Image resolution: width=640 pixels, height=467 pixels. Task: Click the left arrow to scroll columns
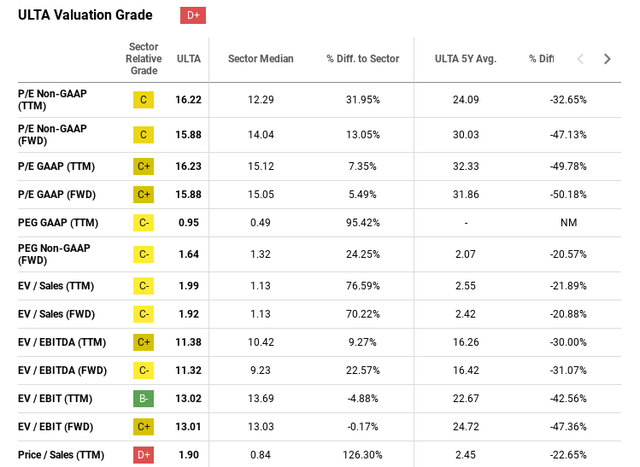580,59
